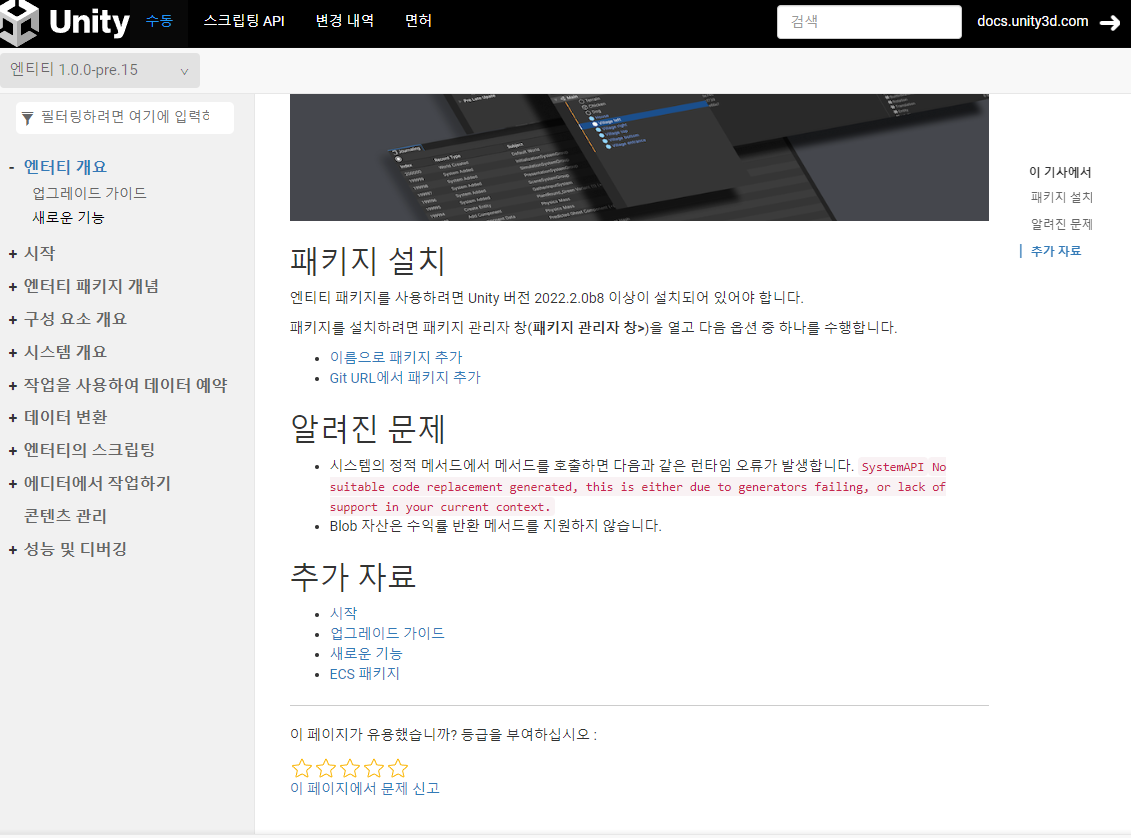Expand the 시작 sidebar section
Image resolution: width=1131 pixels, height=838 pixels.
click(12, 254)
